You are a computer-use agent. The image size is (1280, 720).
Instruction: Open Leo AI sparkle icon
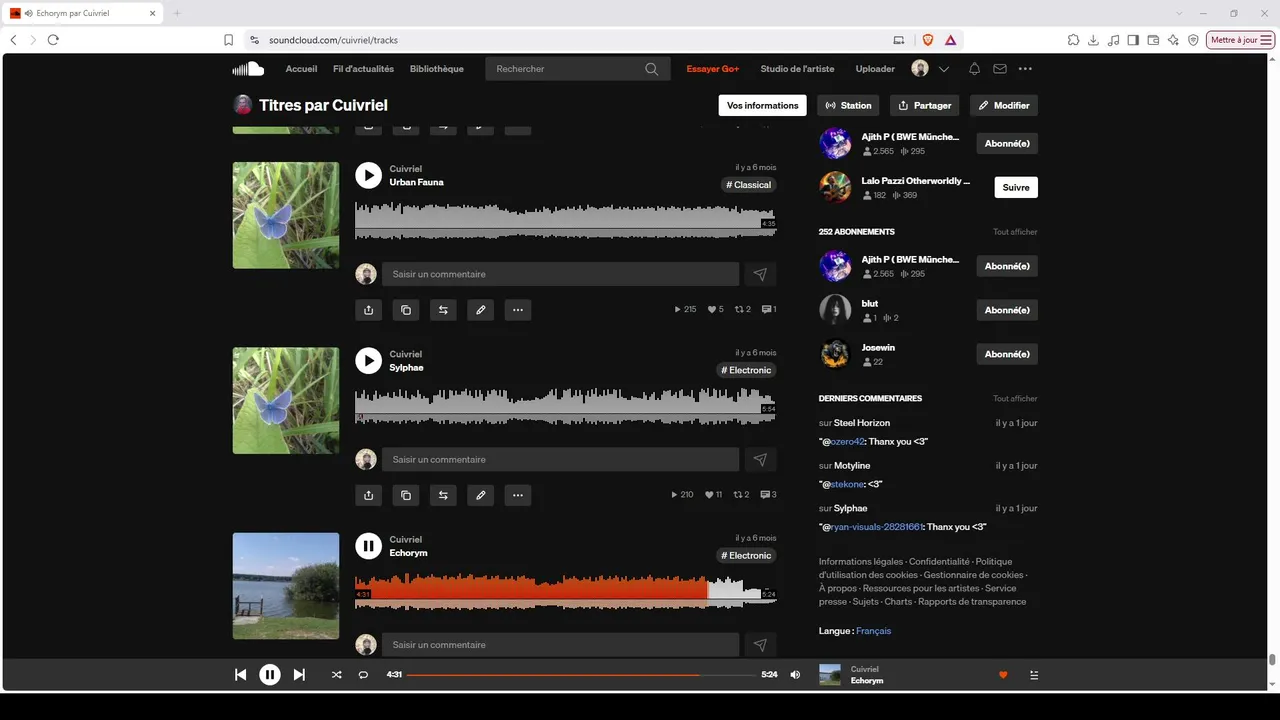(1173, 40)
